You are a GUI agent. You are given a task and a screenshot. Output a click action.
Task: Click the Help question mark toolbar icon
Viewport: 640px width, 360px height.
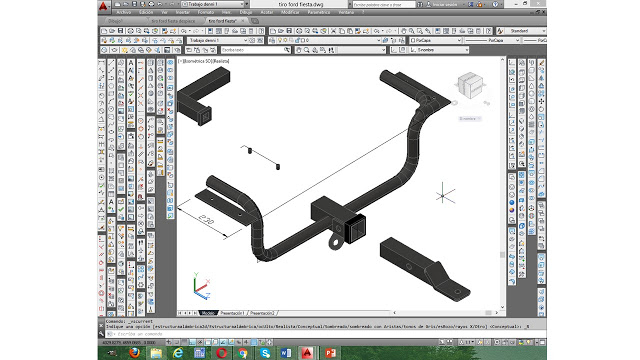point(488,31)
